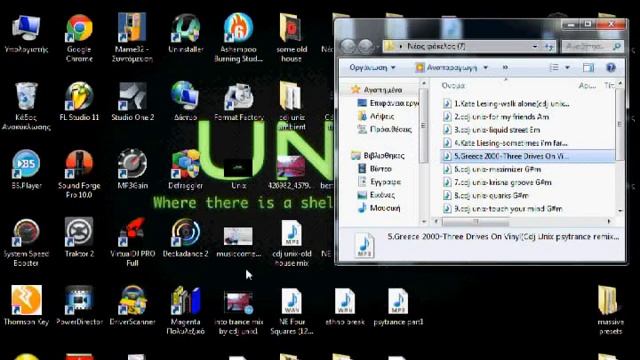Screen dimensions: 640x360
Task: Launch FL Studio 11 shortcut
Action: pos(79,102)
